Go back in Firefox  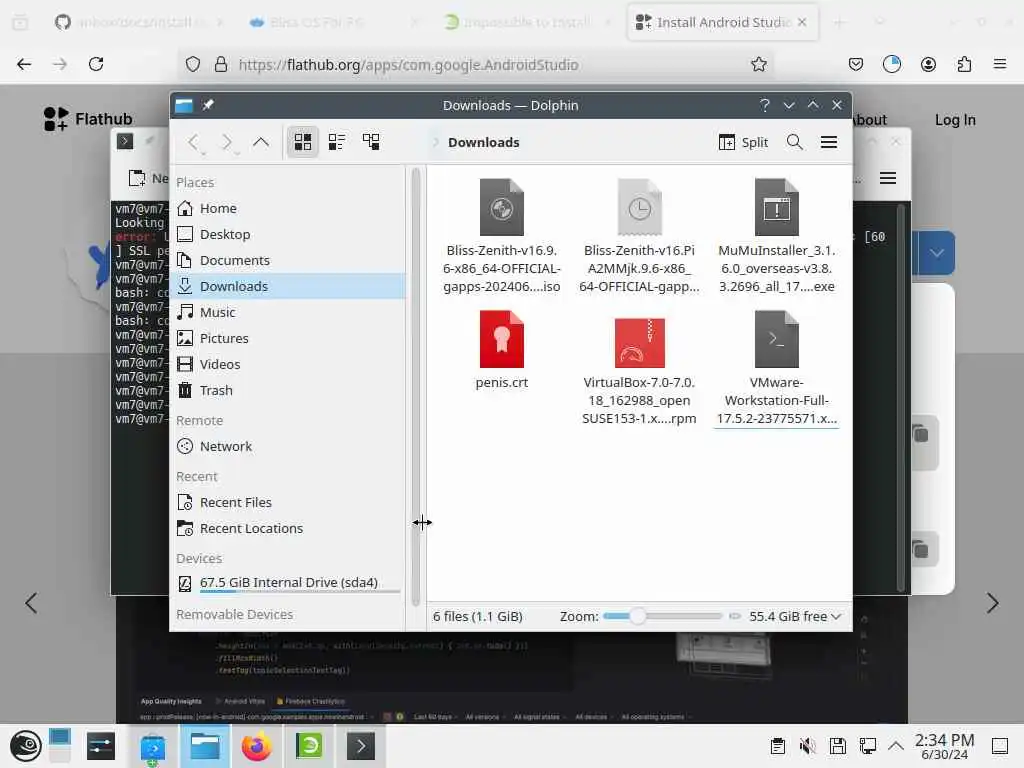(24, 64)
